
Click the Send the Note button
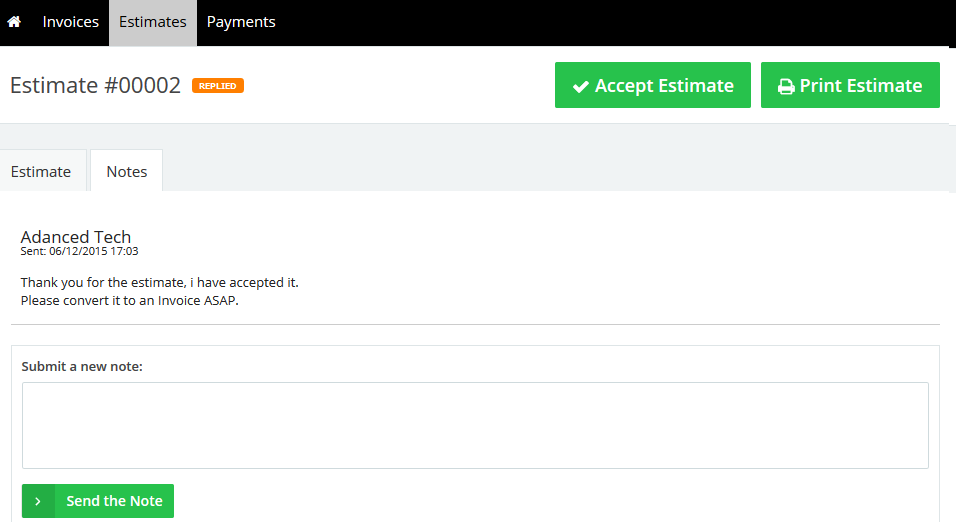[114, 501]
